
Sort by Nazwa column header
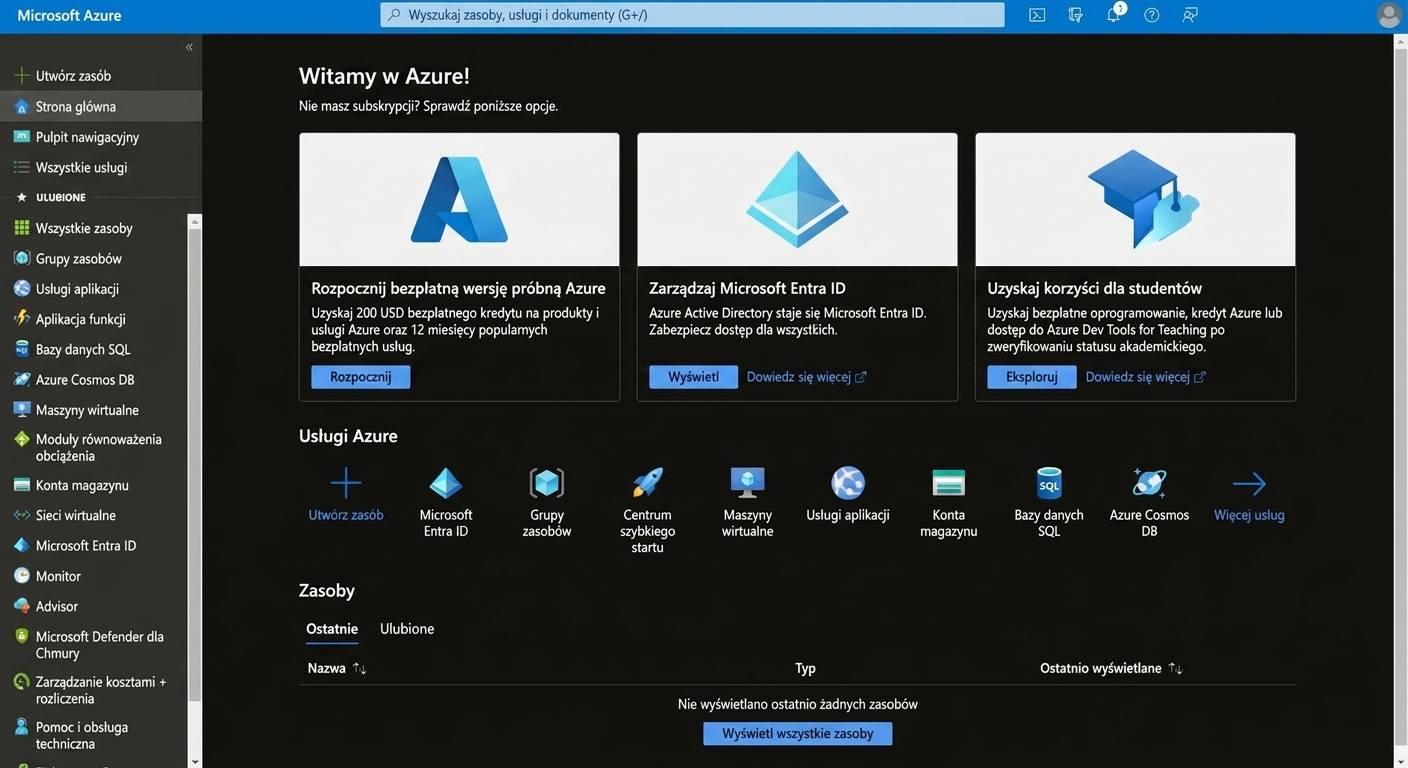tap(337, 668)
